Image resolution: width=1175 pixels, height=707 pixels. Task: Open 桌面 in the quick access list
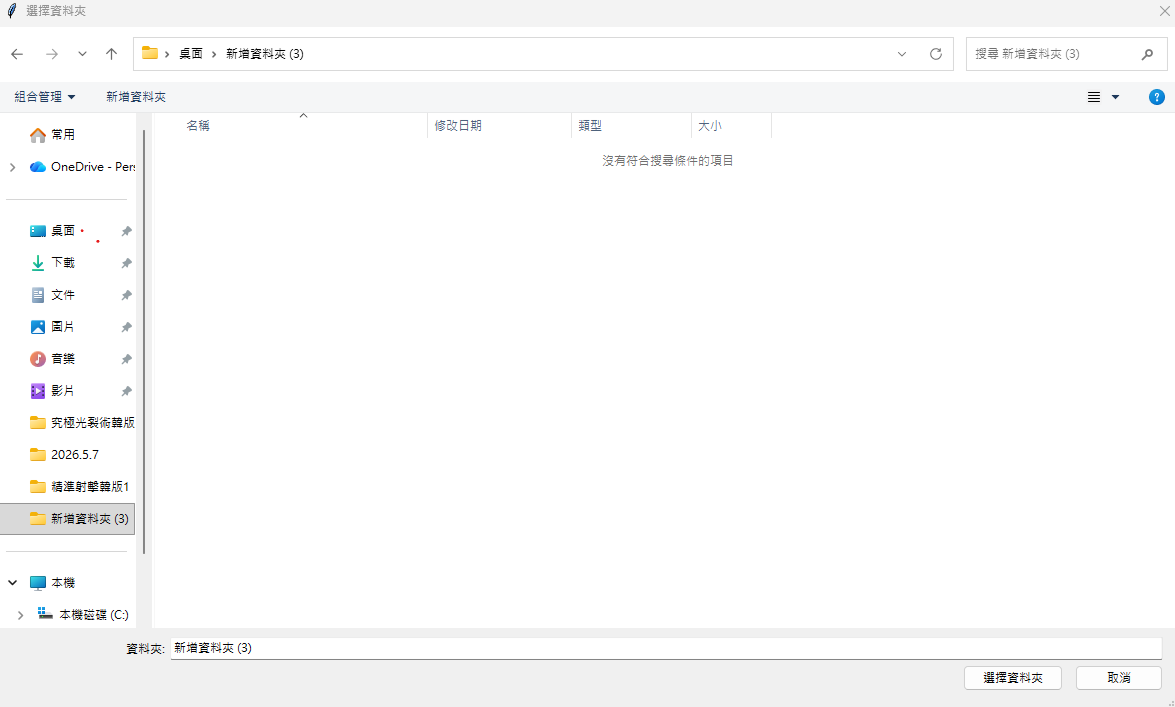click(63, 231)
